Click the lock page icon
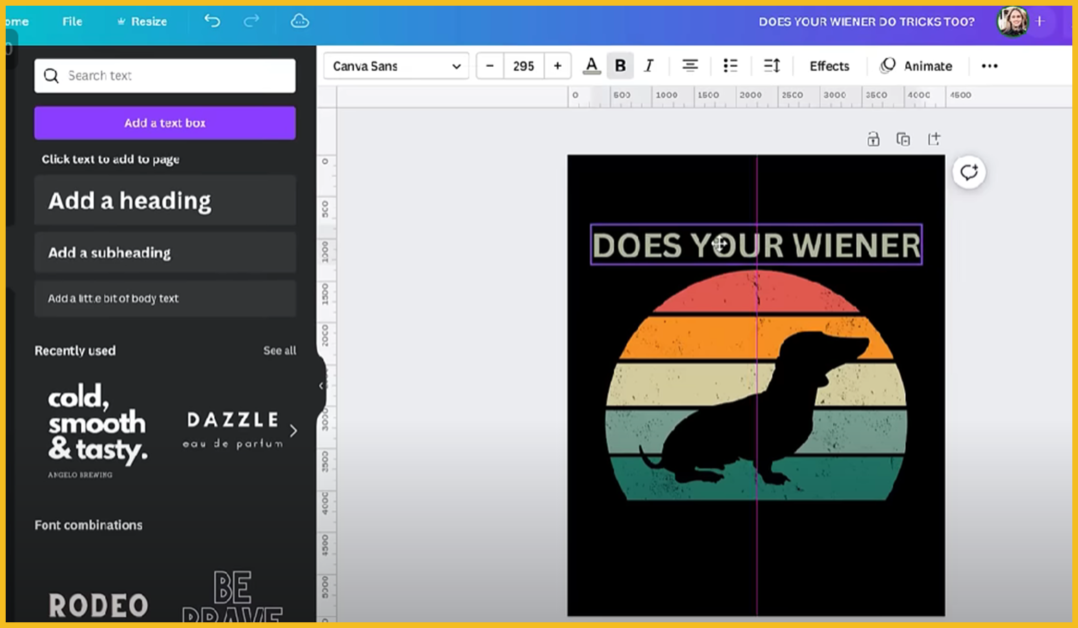Screen dimensions: 1078x628 [873, 139]
